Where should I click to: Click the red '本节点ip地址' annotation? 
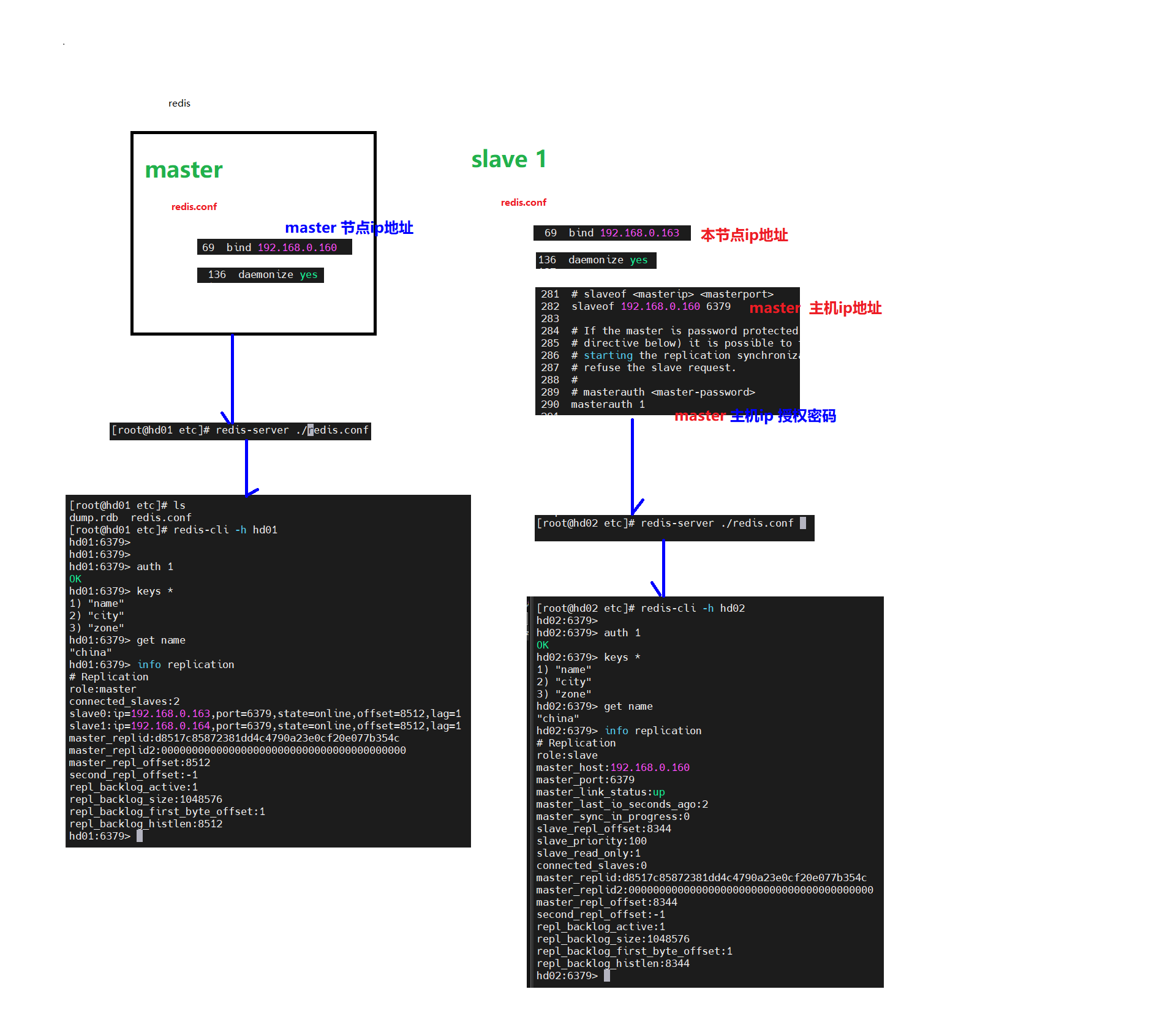tap(744, 235)
